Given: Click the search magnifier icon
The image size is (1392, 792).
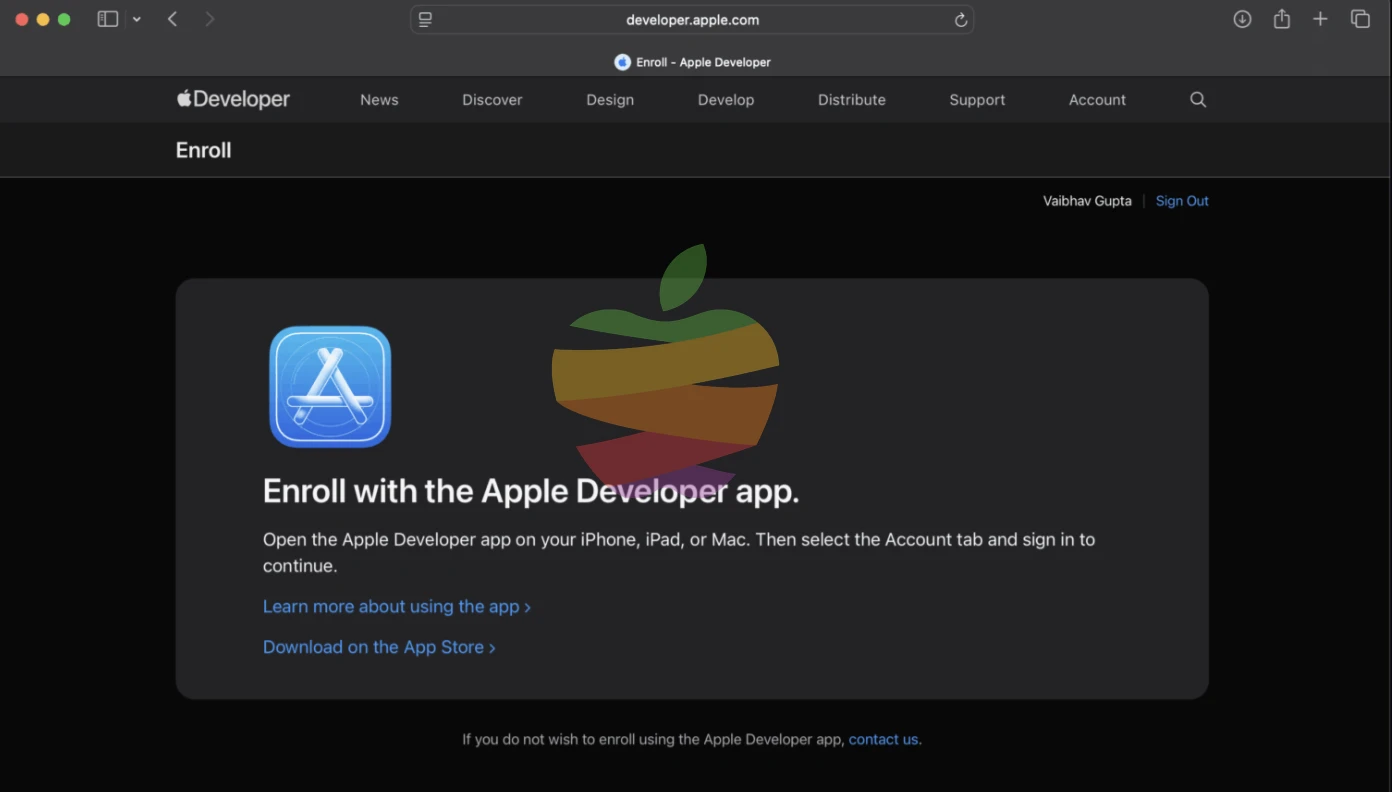Looking at the screenshot, I should 1198,100.
